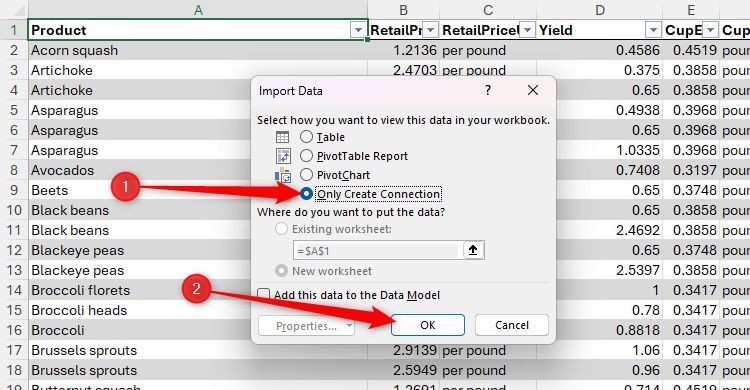Screen dimensions: 750x390
Task: Open the Import Data help question mark
Action: coord(487,90)
